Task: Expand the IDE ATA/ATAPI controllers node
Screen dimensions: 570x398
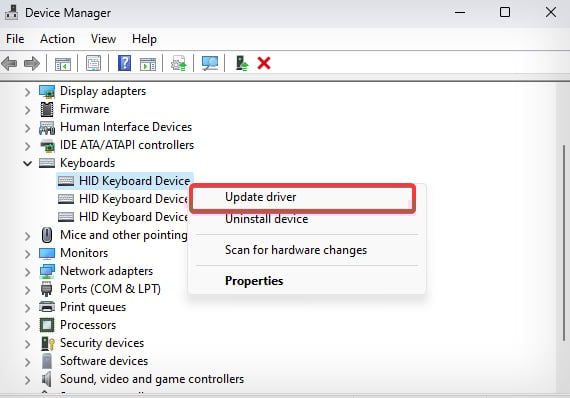Action: coord(27,146)
